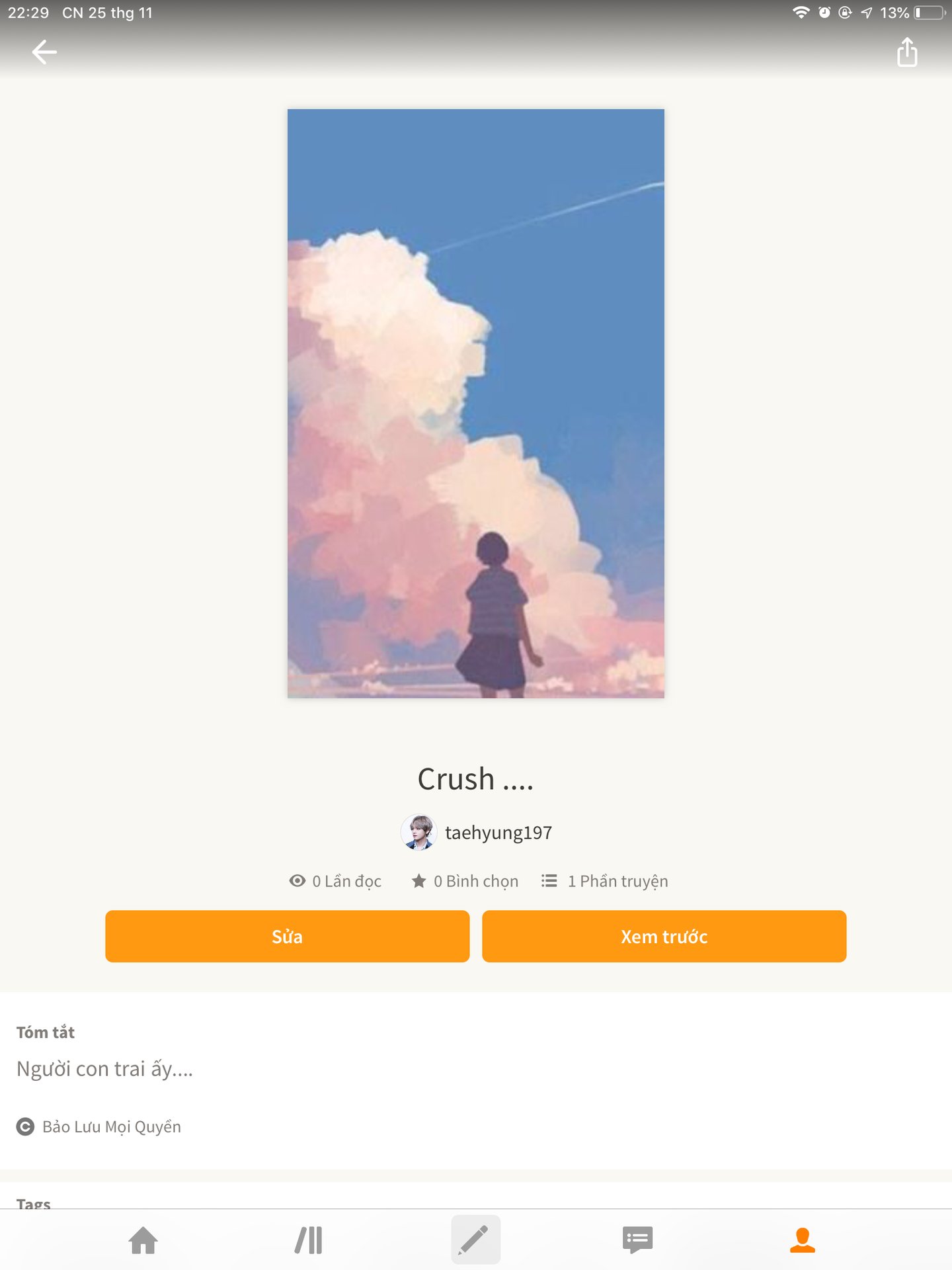Click the Sửa button

pyautogui.click(x=288, y=937)
